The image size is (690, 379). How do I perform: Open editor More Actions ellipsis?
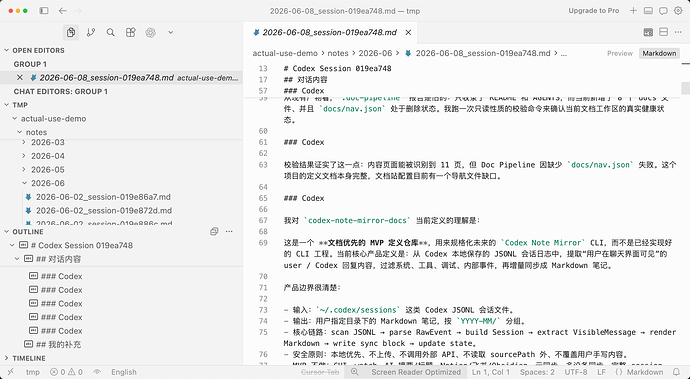(678, 32)
